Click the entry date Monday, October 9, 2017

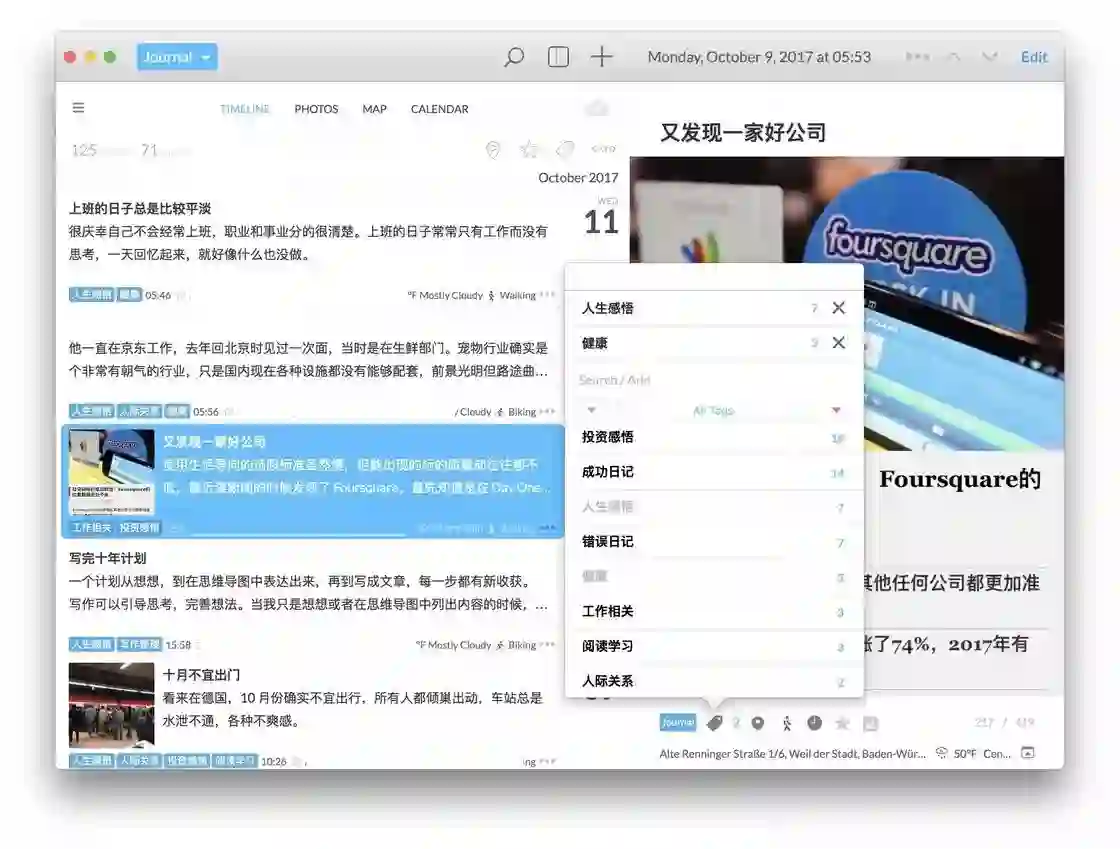(x=759, y=57)
